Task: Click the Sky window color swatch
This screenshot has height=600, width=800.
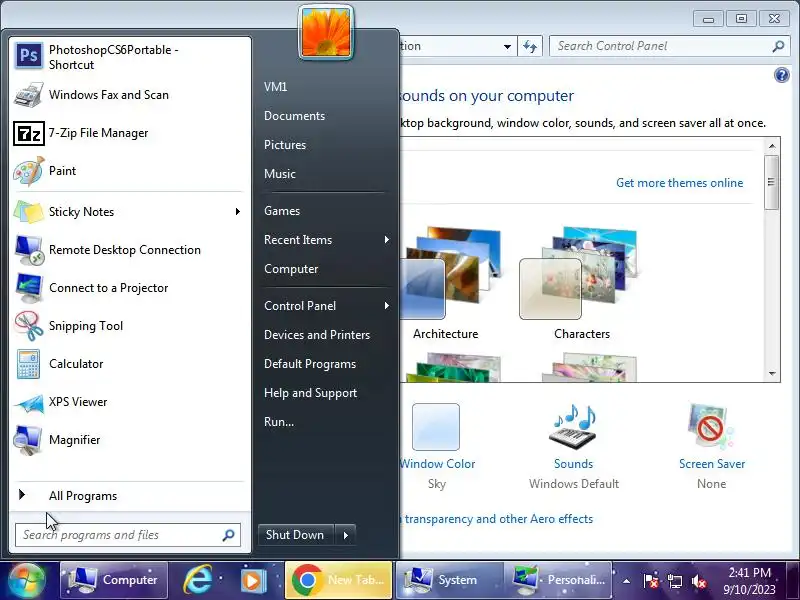Action: (436, 427)
